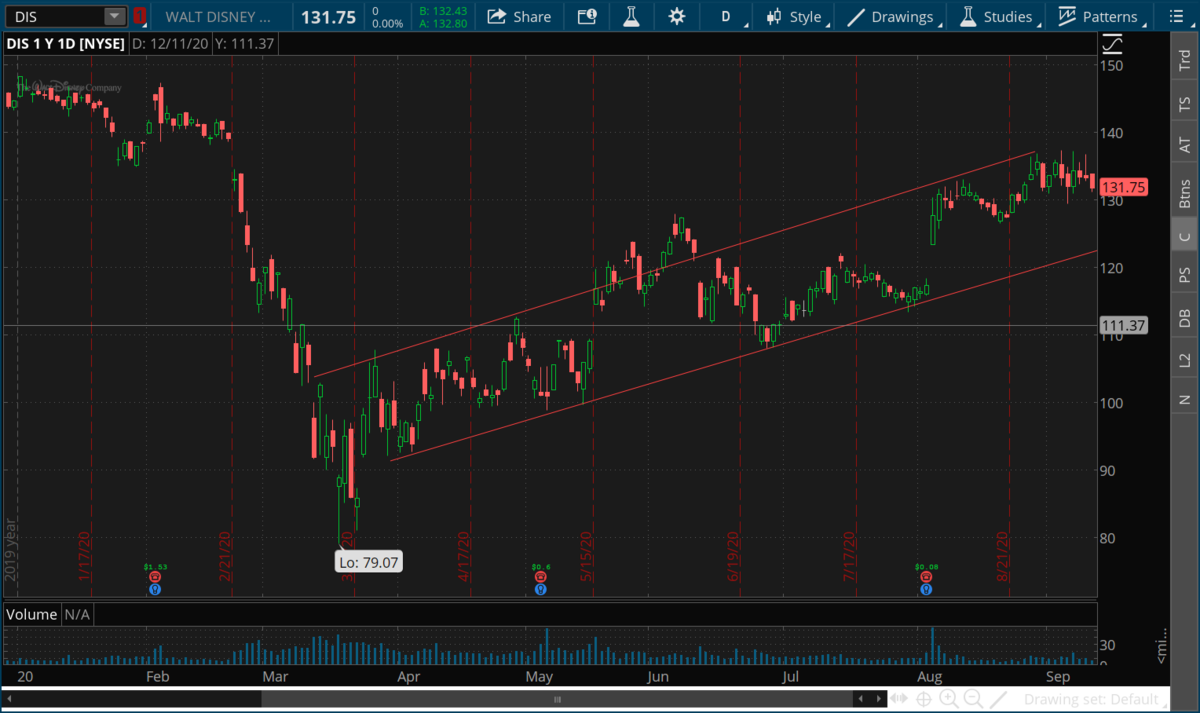
Task: Click the horizontal chart scrollbar thumb
Action: (x=558, y=698)
